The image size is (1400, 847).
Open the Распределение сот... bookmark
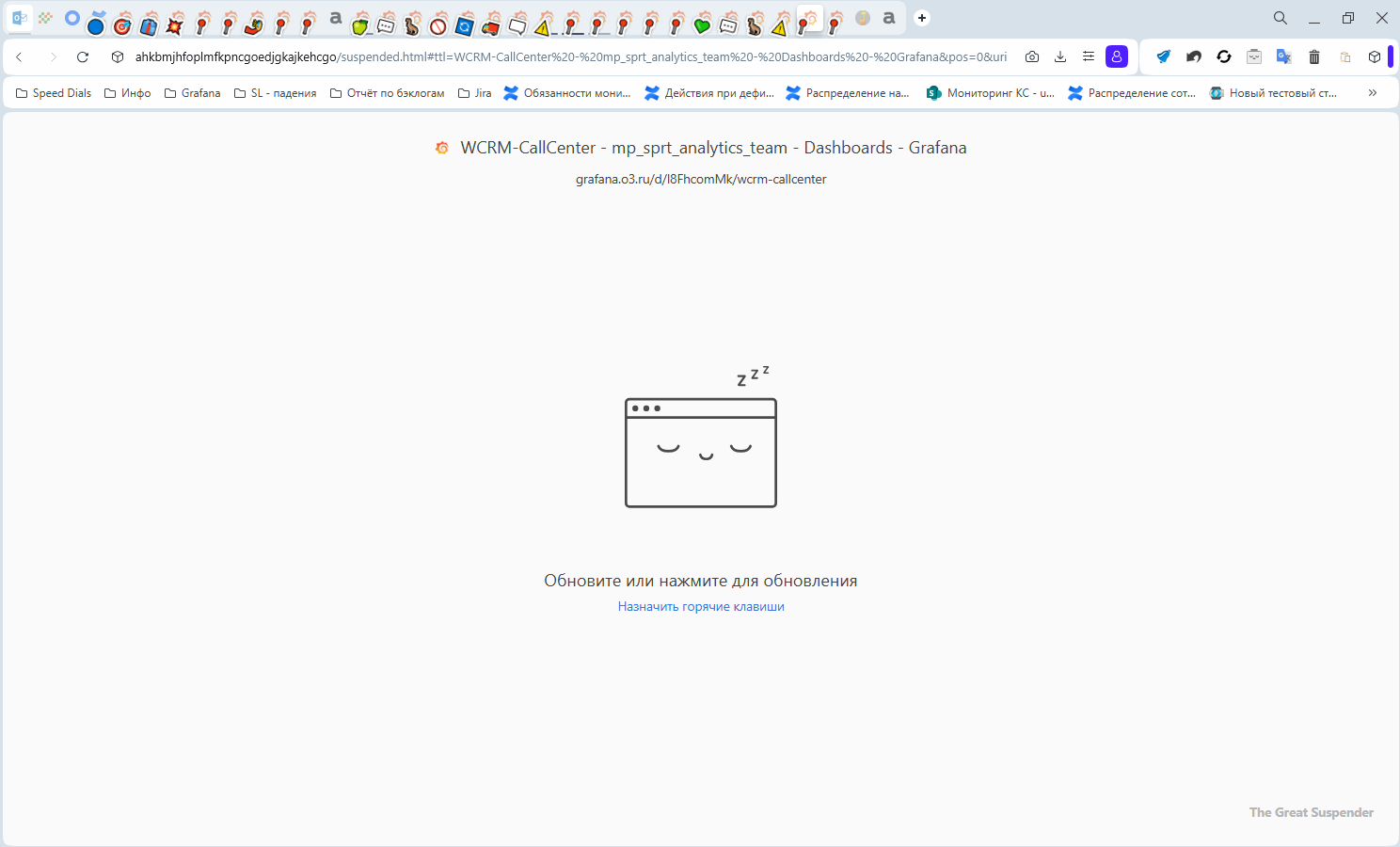pyautogui.click(x=1132, y=93)
